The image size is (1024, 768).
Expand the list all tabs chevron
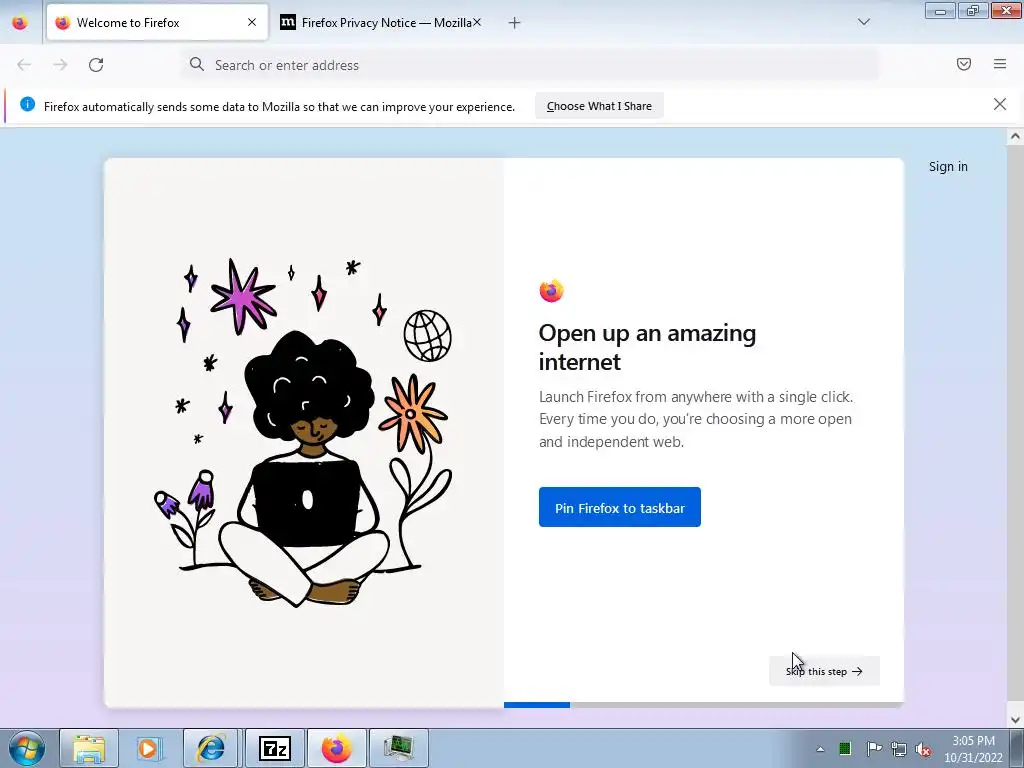click(x=864, y=22)
